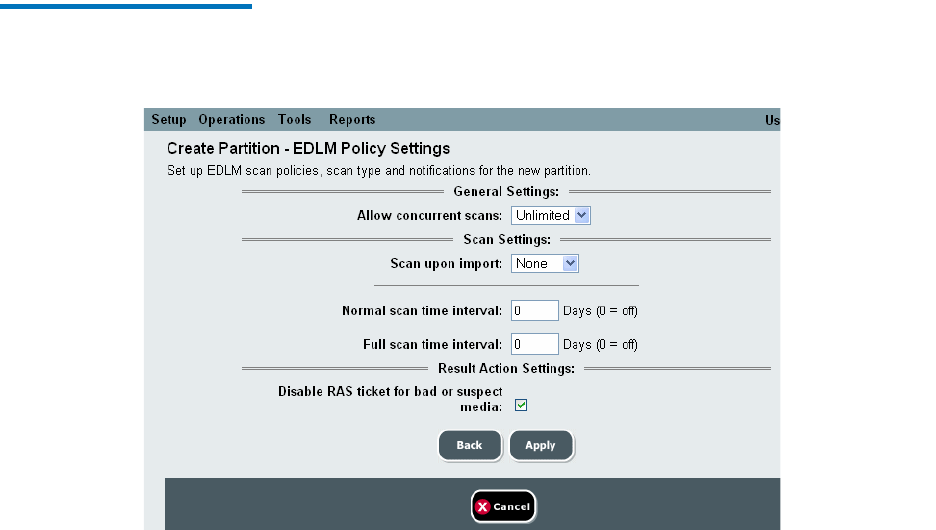The height and width of the screenshot is (530, 936).
Task: Cancel the partition creation
Action: [x=504, y=507]
